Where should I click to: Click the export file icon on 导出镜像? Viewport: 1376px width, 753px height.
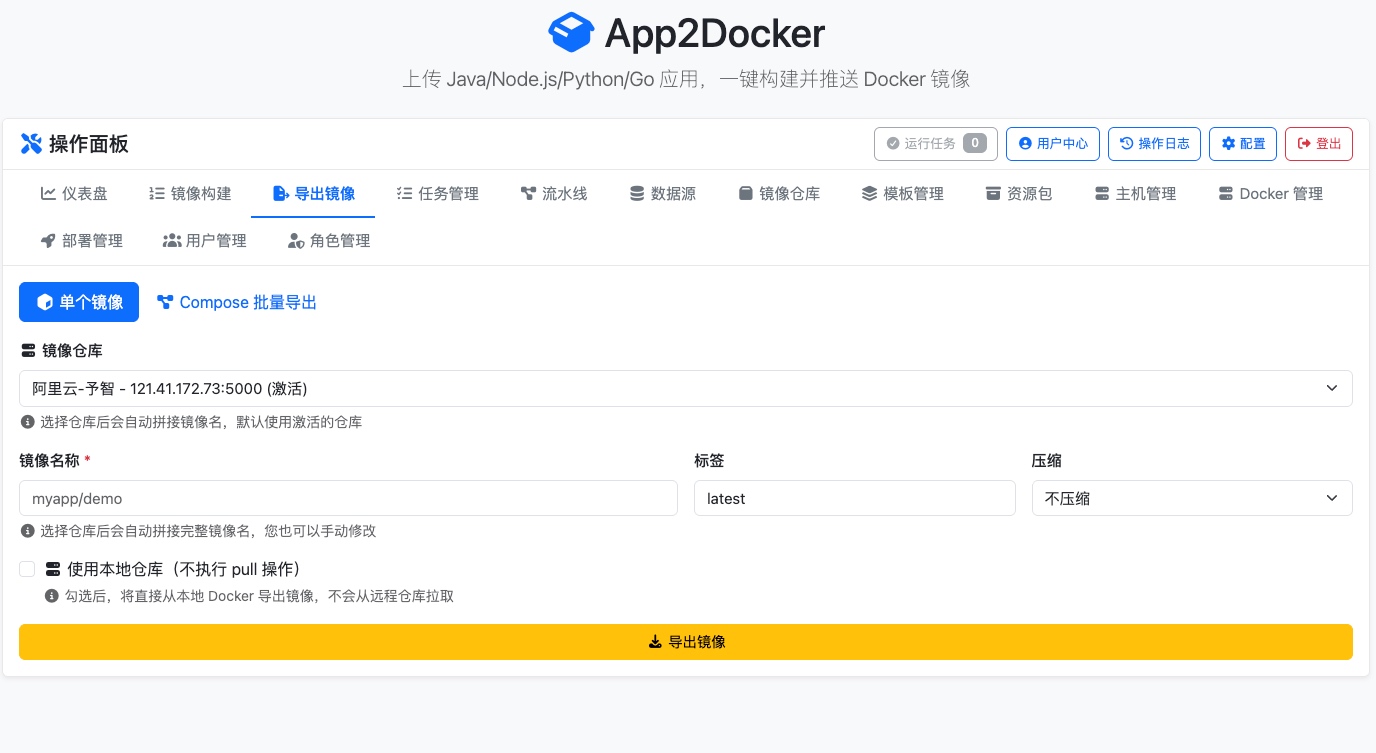click(281, 194)
